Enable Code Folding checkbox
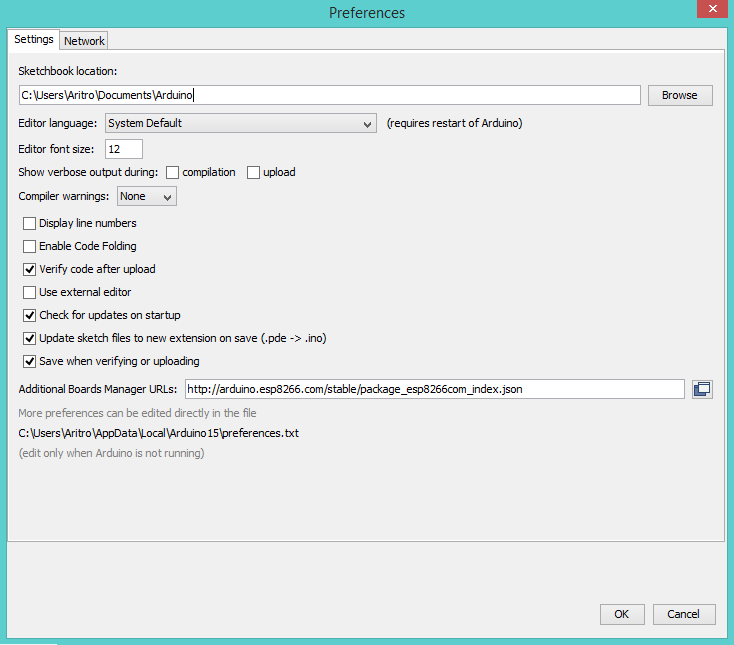Image resolution: width=734 pixels, height=645 pixels. pyautogui.click(x=30, y=246)
